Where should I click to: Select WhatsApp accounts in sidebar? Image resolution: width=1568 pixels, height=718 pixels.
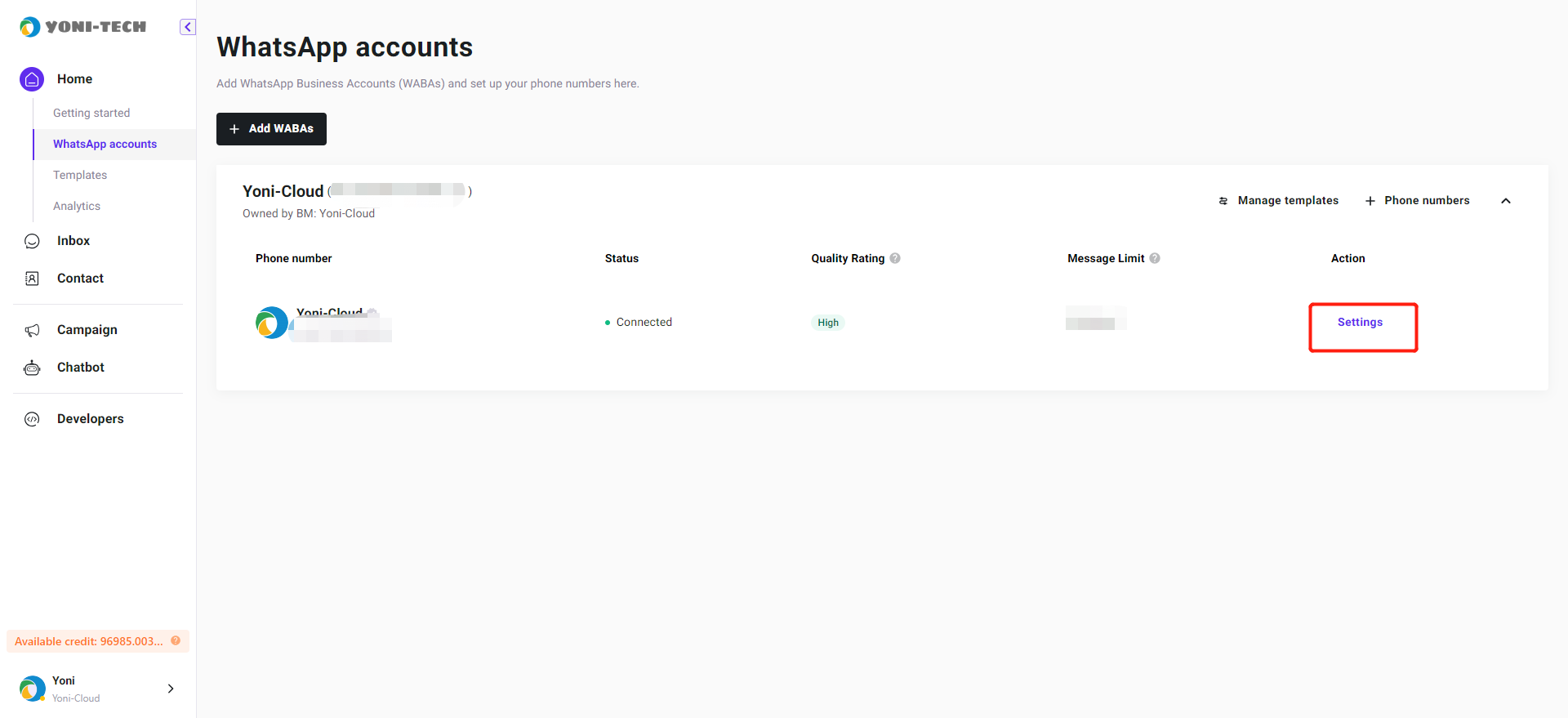click(105, 144)
